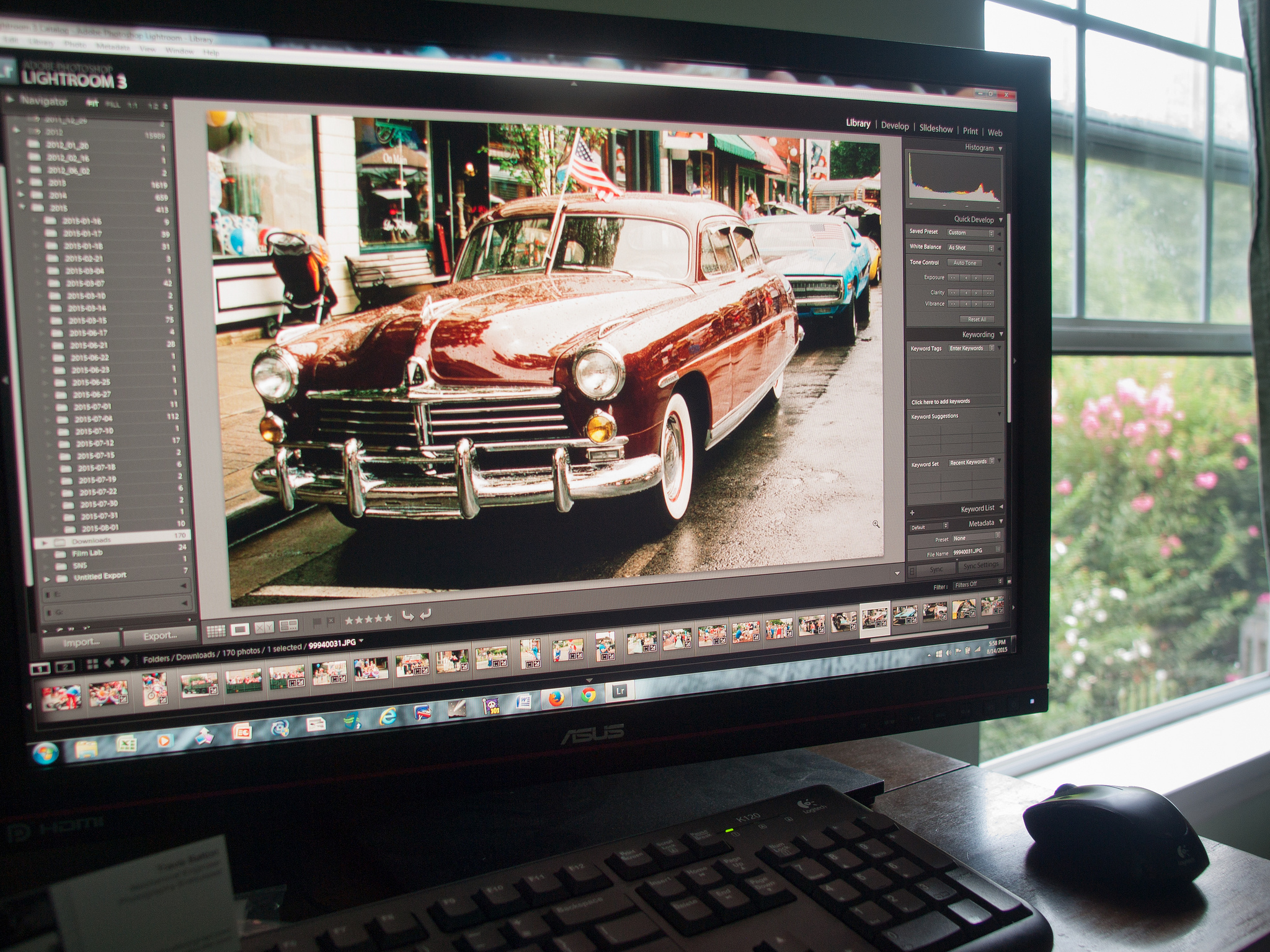Collapse the Quick Develop panel
This screenshot has height=952, width=1270.
point(1000,220)
